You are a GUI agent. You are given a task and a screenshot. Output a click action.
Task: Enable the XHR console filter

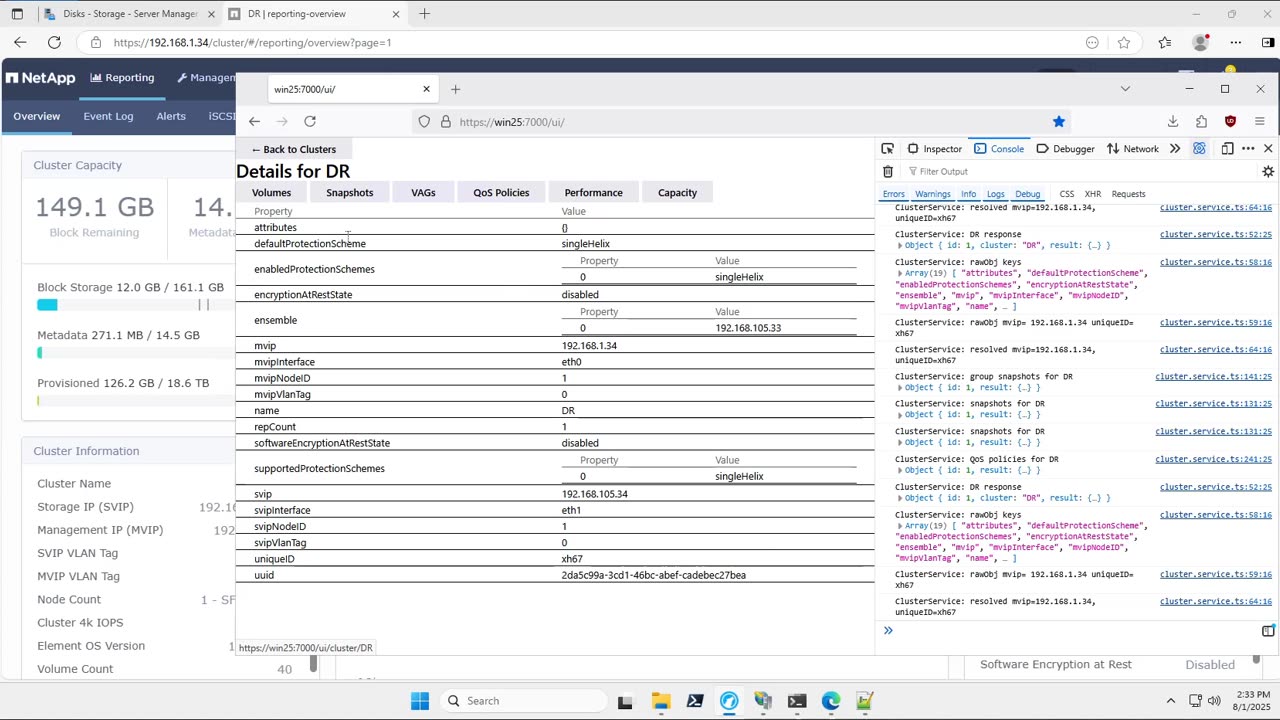pos(1093,194)
